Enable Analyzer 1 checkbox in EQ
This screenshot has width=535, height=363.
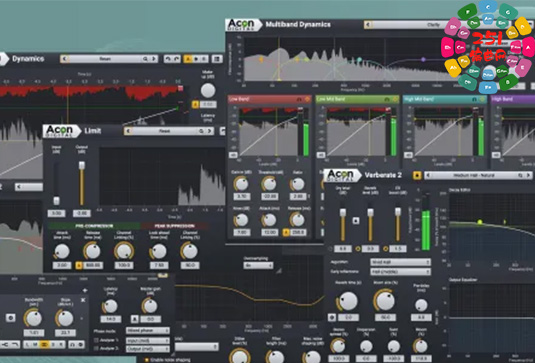[96, 340]
